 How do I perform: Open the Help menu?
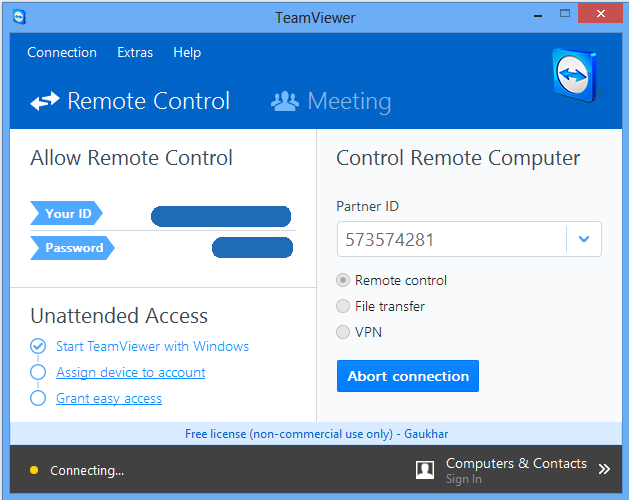coord(187,52)
